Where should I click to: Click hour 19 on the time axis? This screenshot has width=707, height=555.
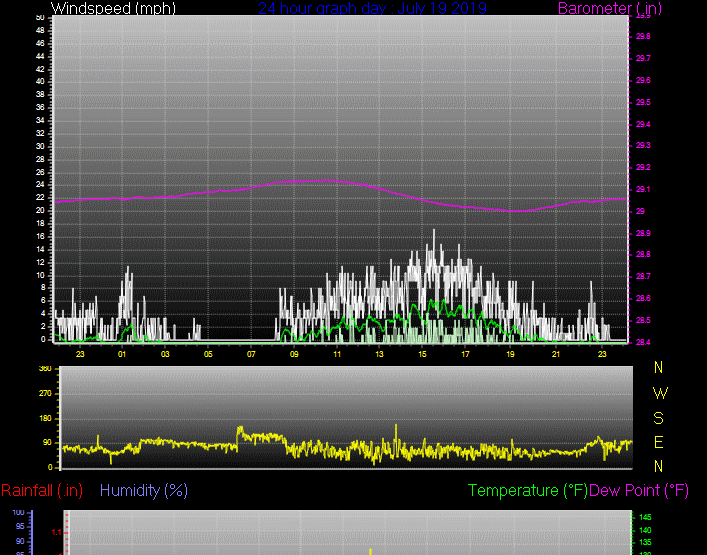(510, 354)
